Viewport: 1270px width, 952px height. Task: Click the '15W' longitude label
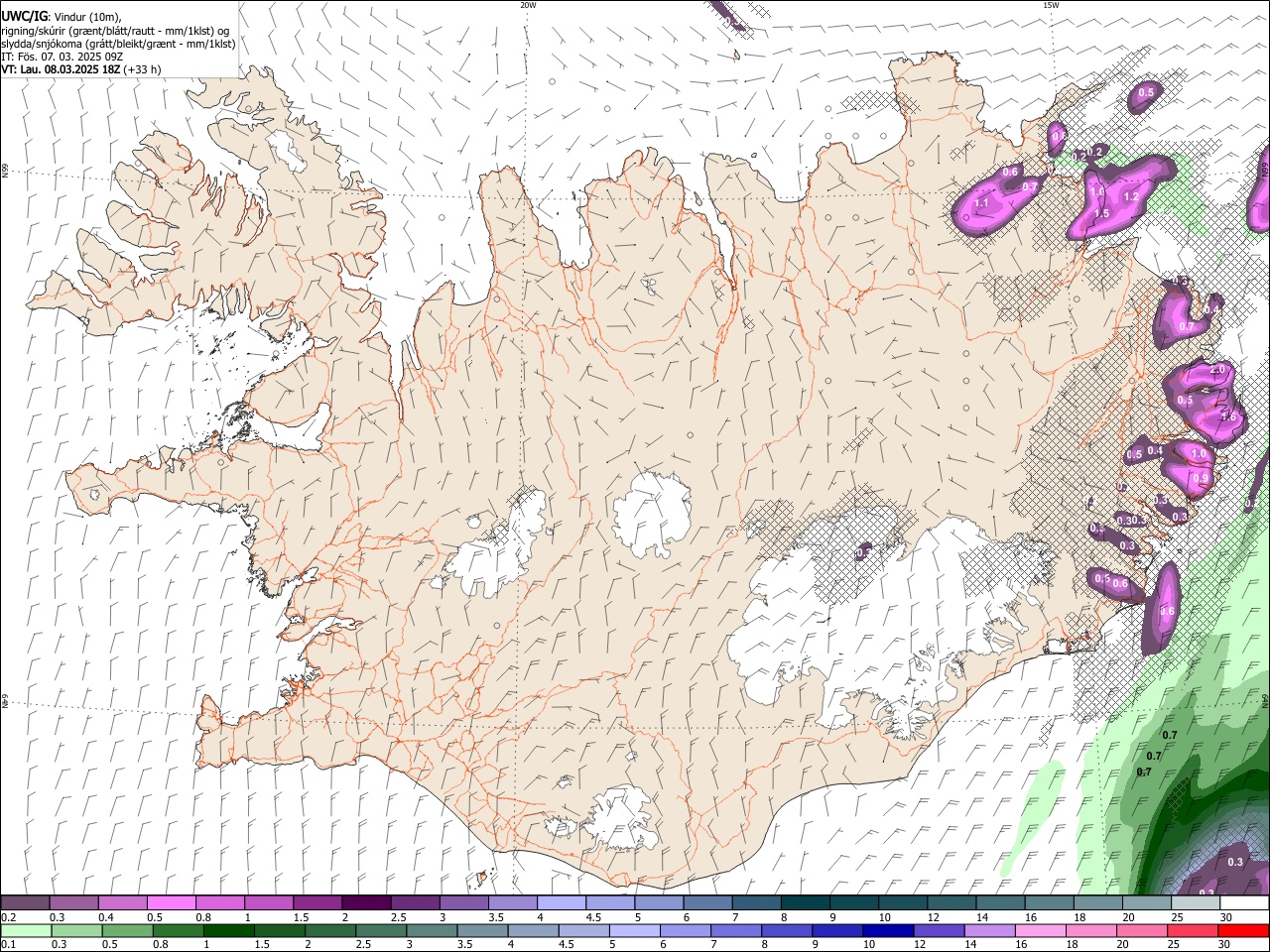1051,5
